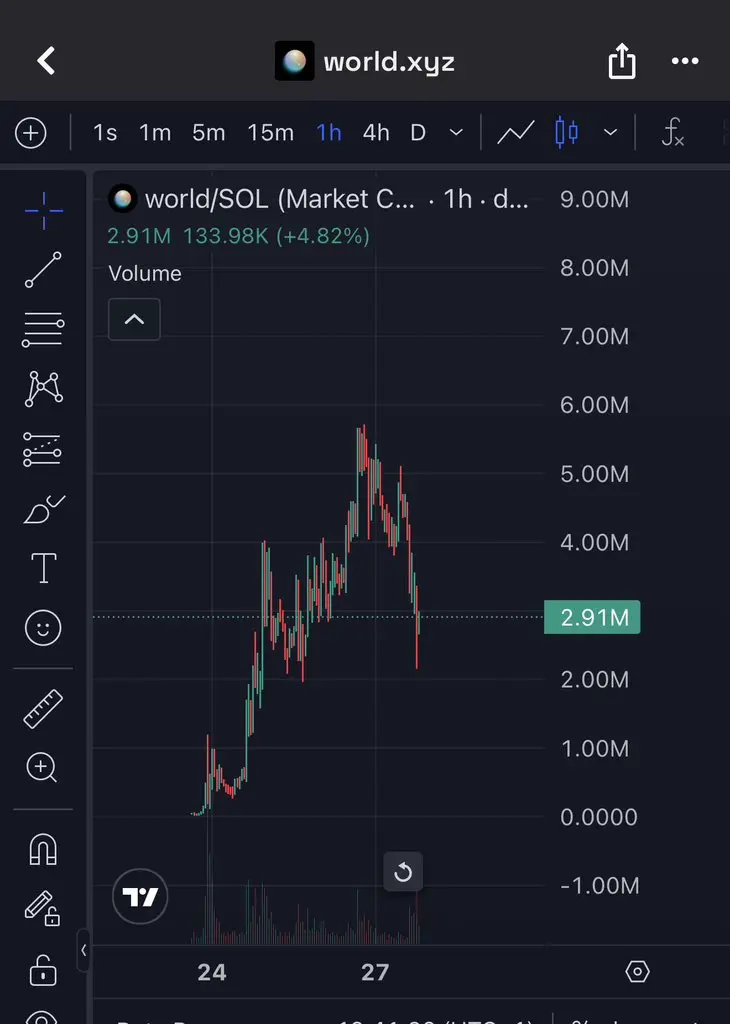This screenshot has width=730, height=1024.
Task: Open chart settings hexagon icon
Action: pos(637,972)
